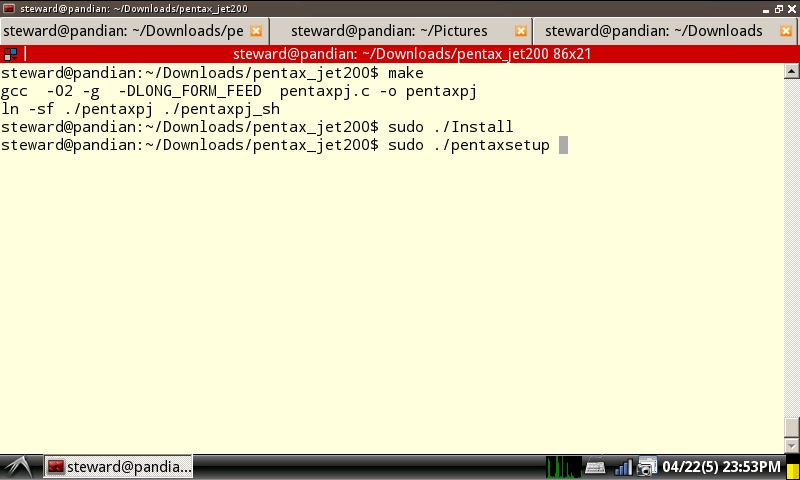Viewport: 800px width, 480px height.
Task: Click the terminal icon in window title bar
Action: pos(9,9)
